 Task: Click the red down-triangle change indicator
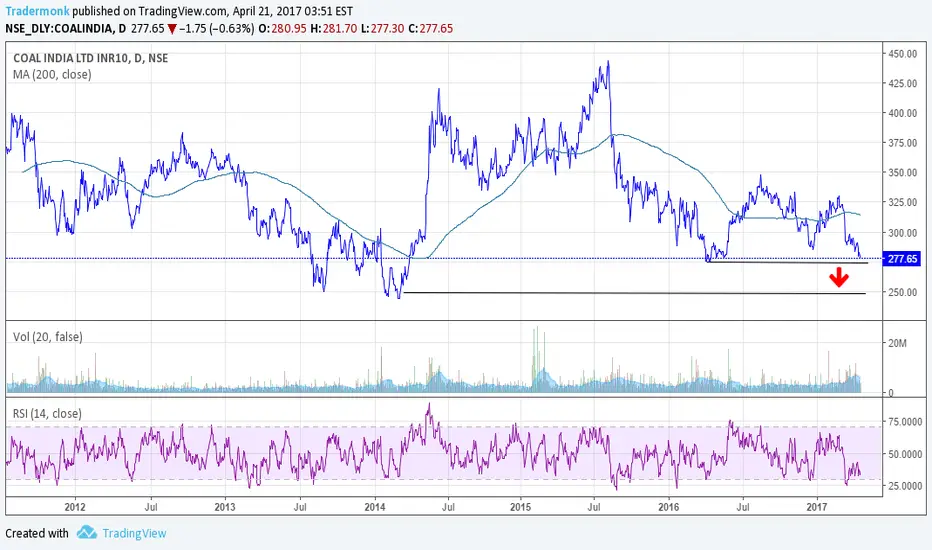(172, 29)
